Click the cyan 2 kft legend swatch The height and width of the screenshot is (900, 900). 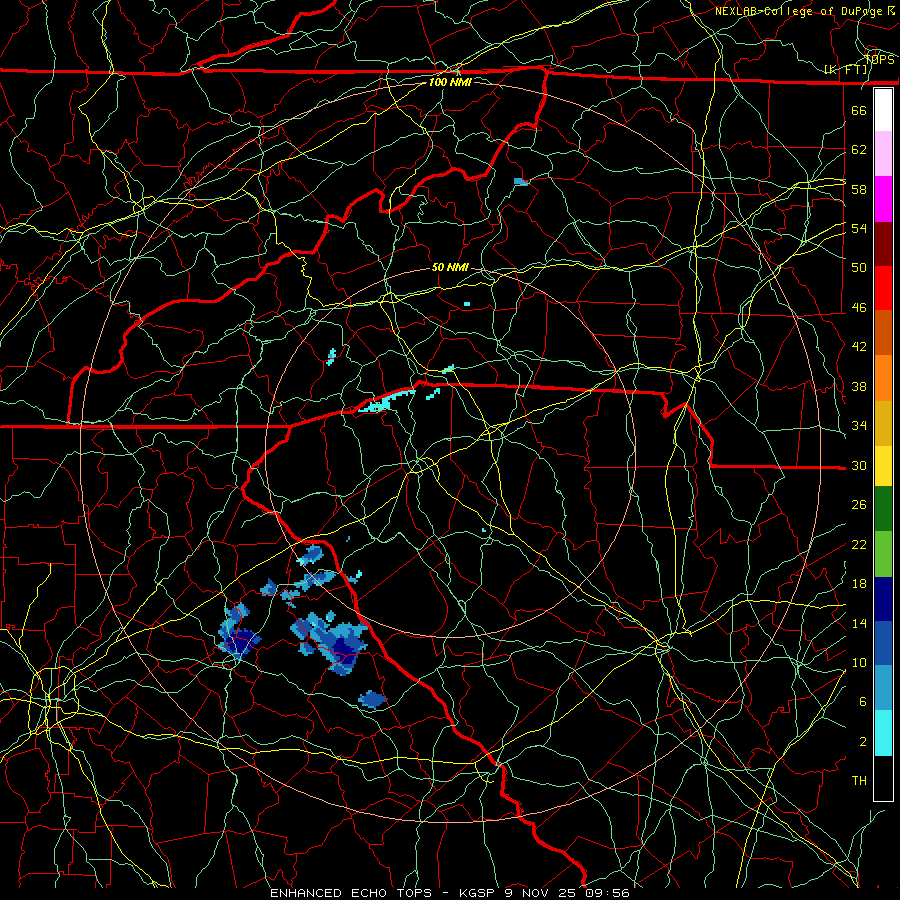click(883, 733)
